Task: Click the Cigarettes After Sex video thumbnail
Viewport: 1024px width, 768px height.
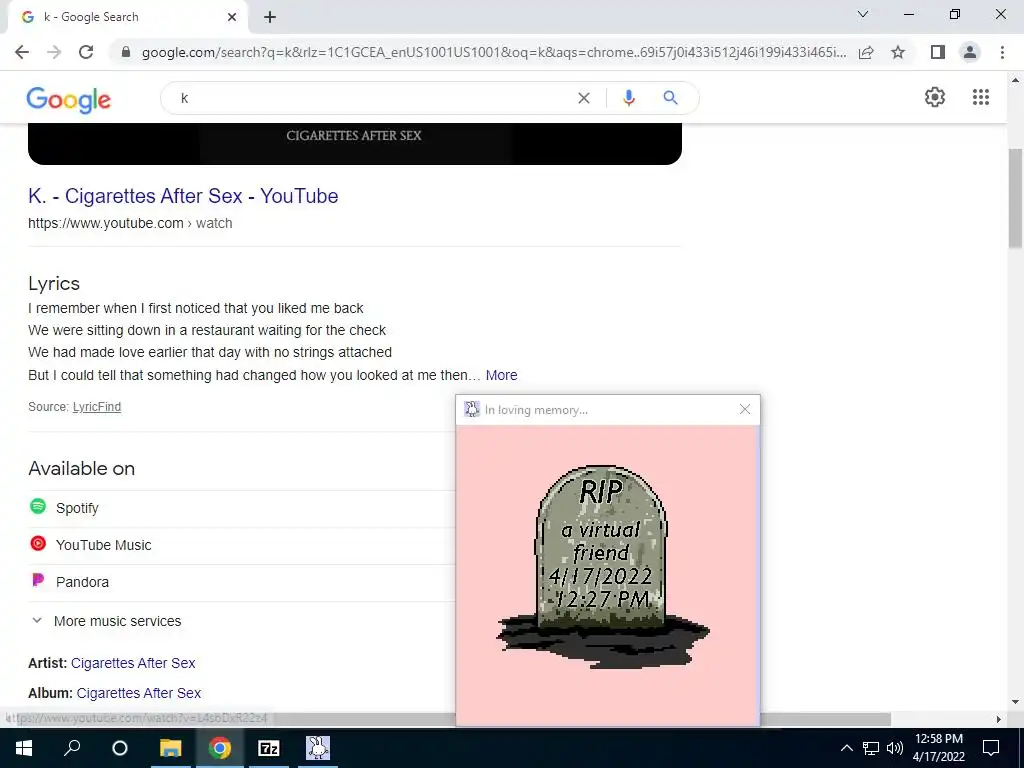Action: coord(355,143)
